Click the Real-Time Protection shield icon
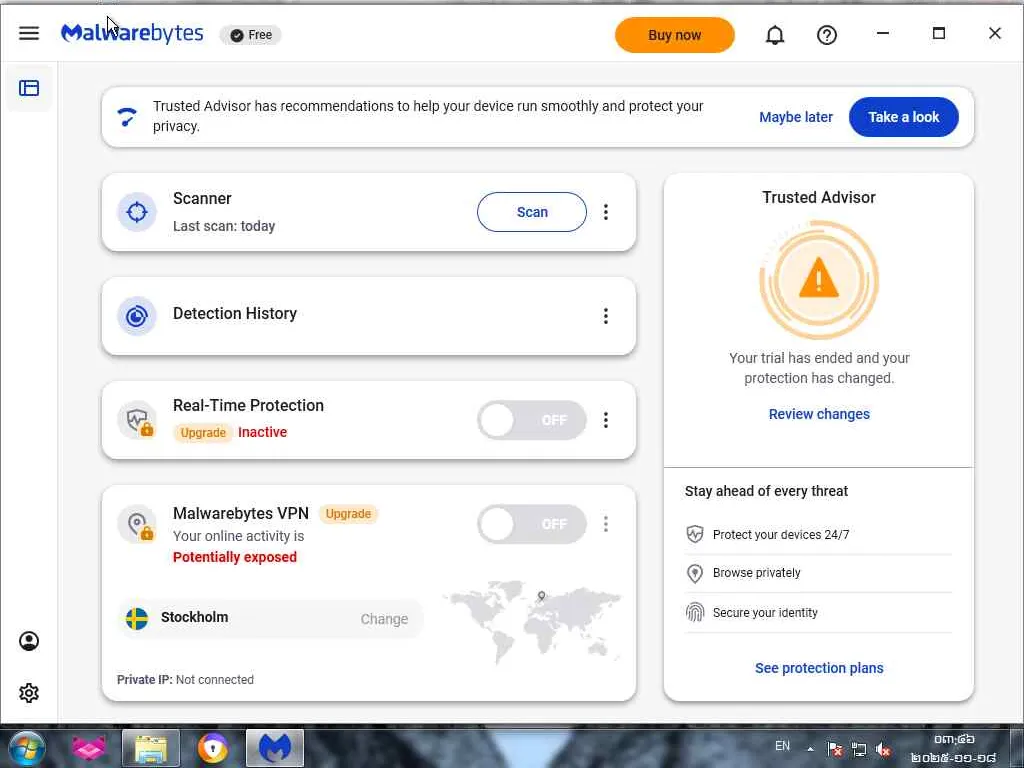Viewport: 1024px width, 768px height. [x=136, y=420]
